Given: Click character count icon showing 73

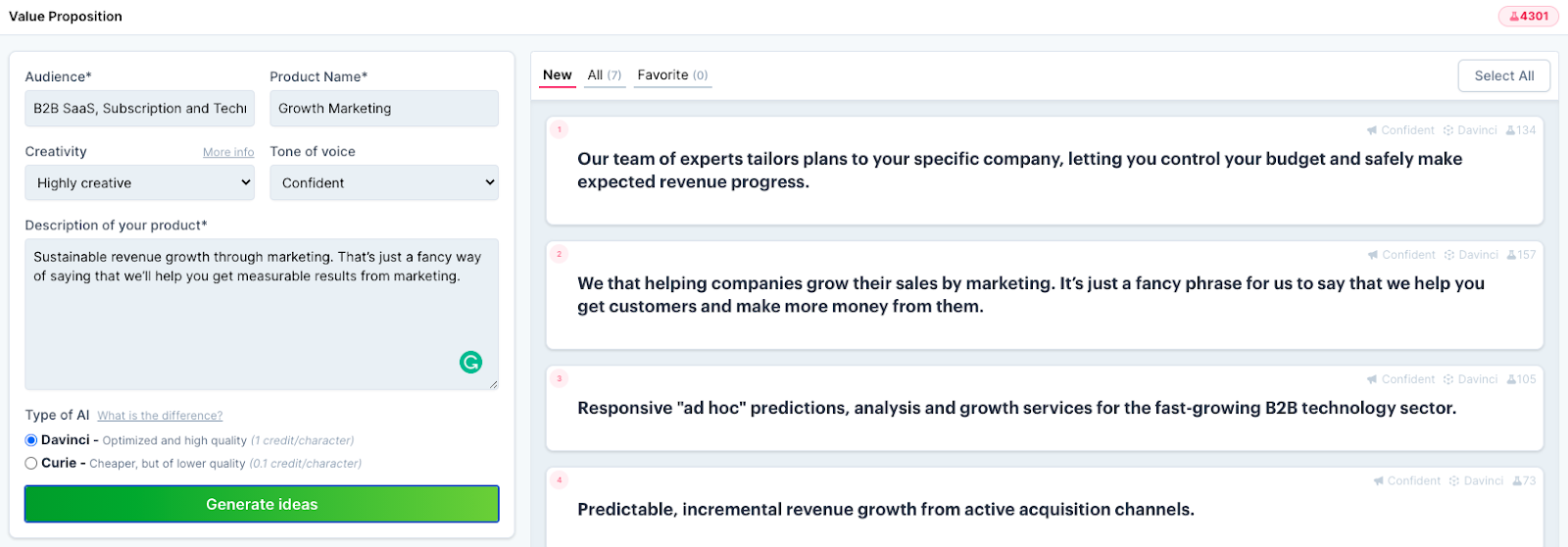Looking at the screenshot, I should pos(1517,481).
